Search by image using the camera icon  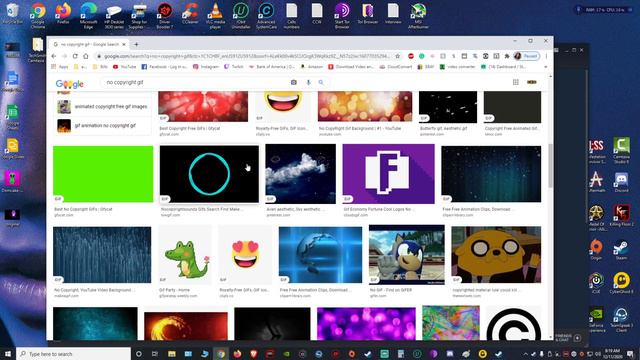click(x=293, y=82)
